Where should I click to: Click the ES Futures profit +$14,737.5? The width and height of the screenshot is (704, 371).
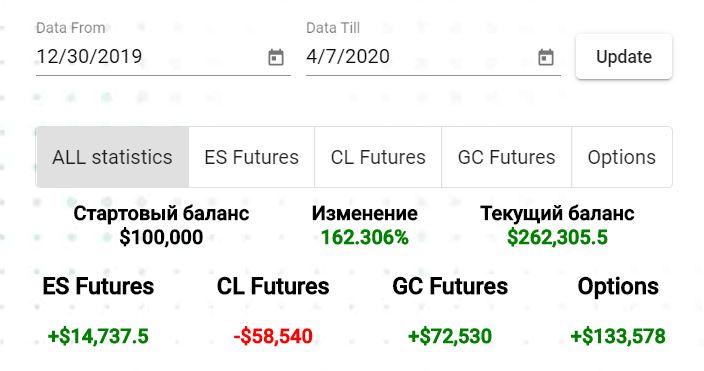(x=98, y=336)
